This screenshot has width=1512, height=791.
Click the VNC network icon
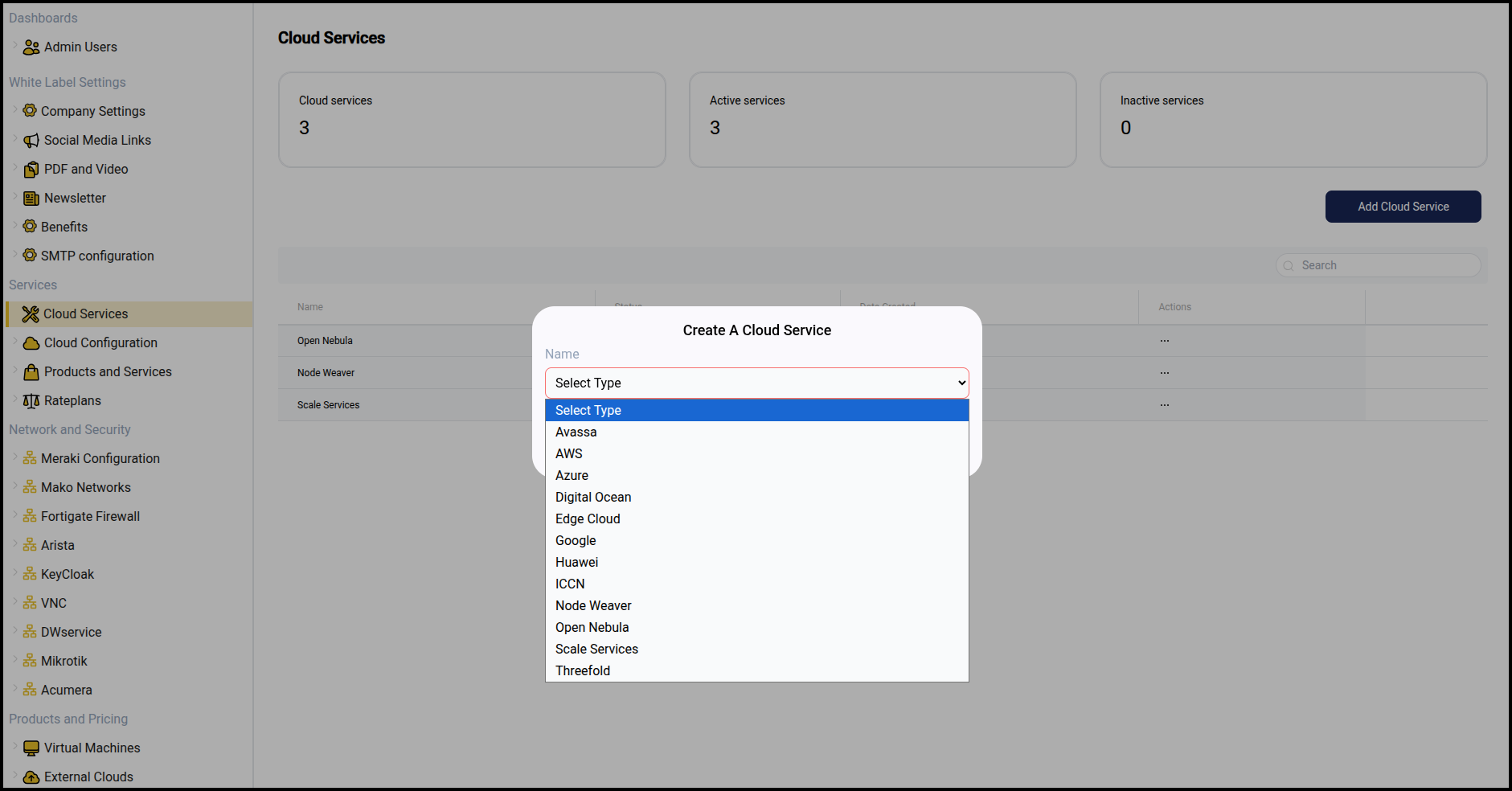(x=30, y=603)
